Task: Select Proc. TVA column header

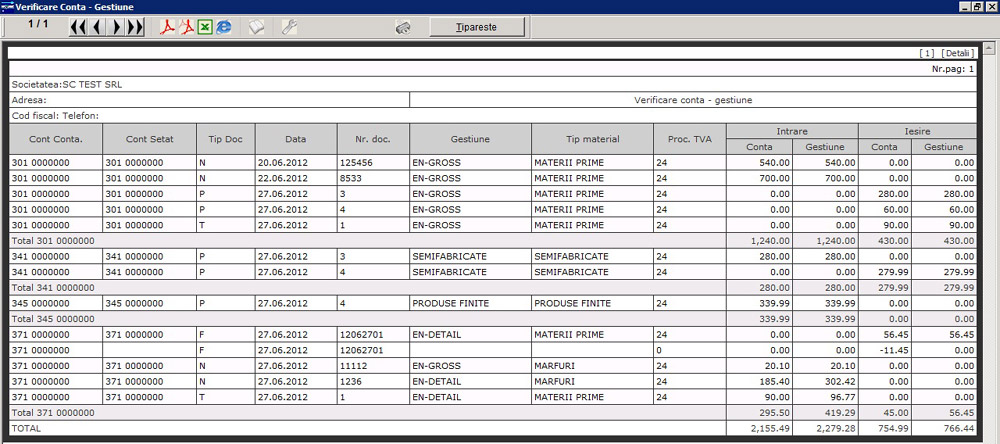Action: pos(690,139)
